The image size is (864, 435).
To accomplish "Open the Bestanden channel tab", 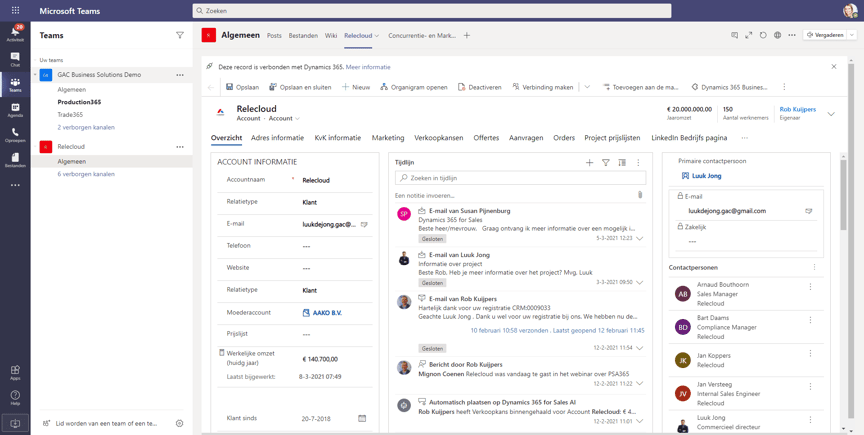I will (303, 35).
